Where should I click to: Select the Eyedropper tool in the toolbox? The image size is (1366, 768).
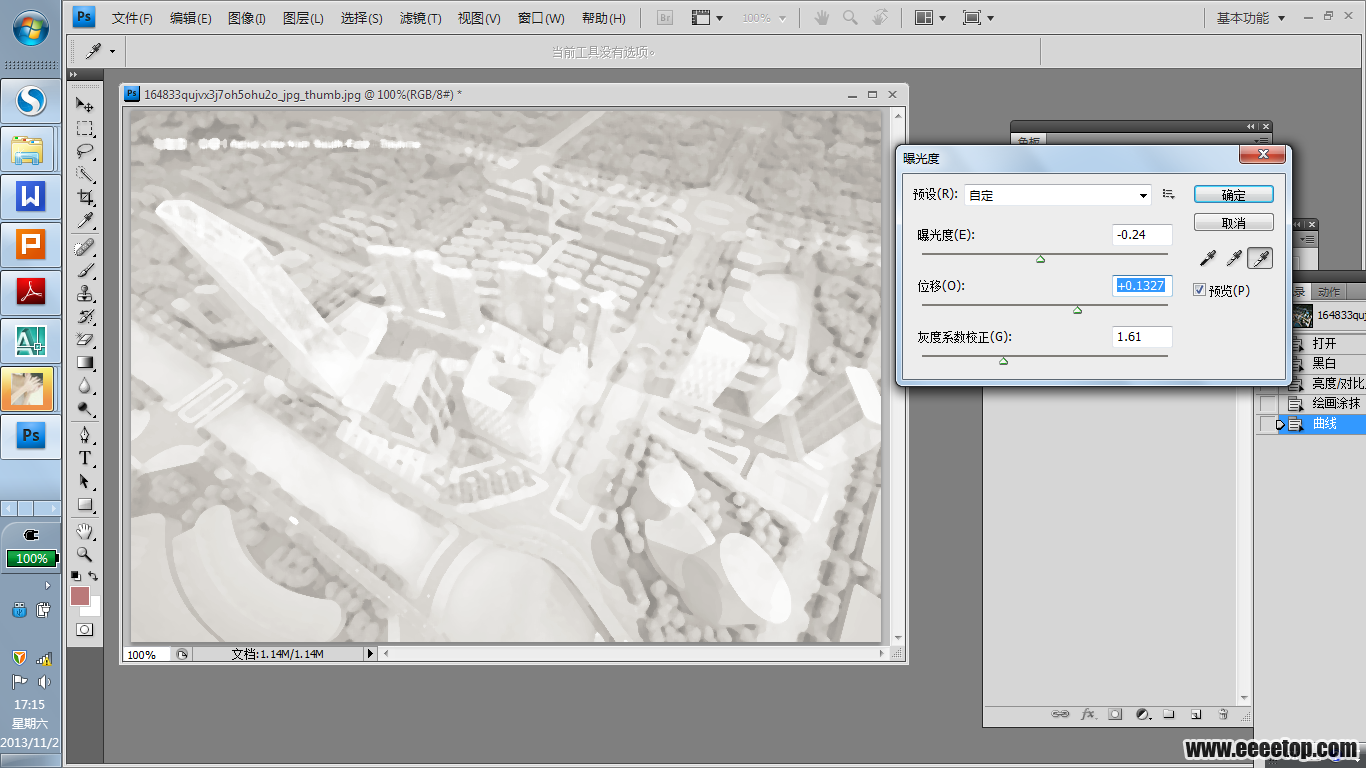click(85, 220)
